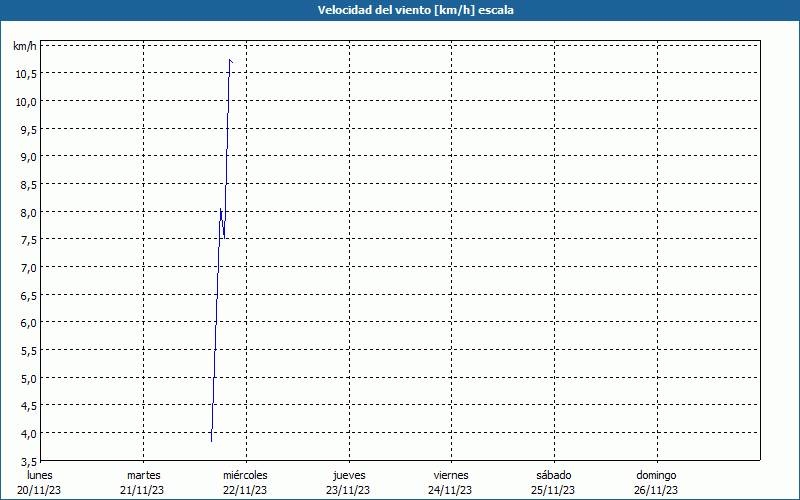Click the 4,0 y-axis label
Screen dimensions: 800x500
pyautogui.click(x=28, y=434)
